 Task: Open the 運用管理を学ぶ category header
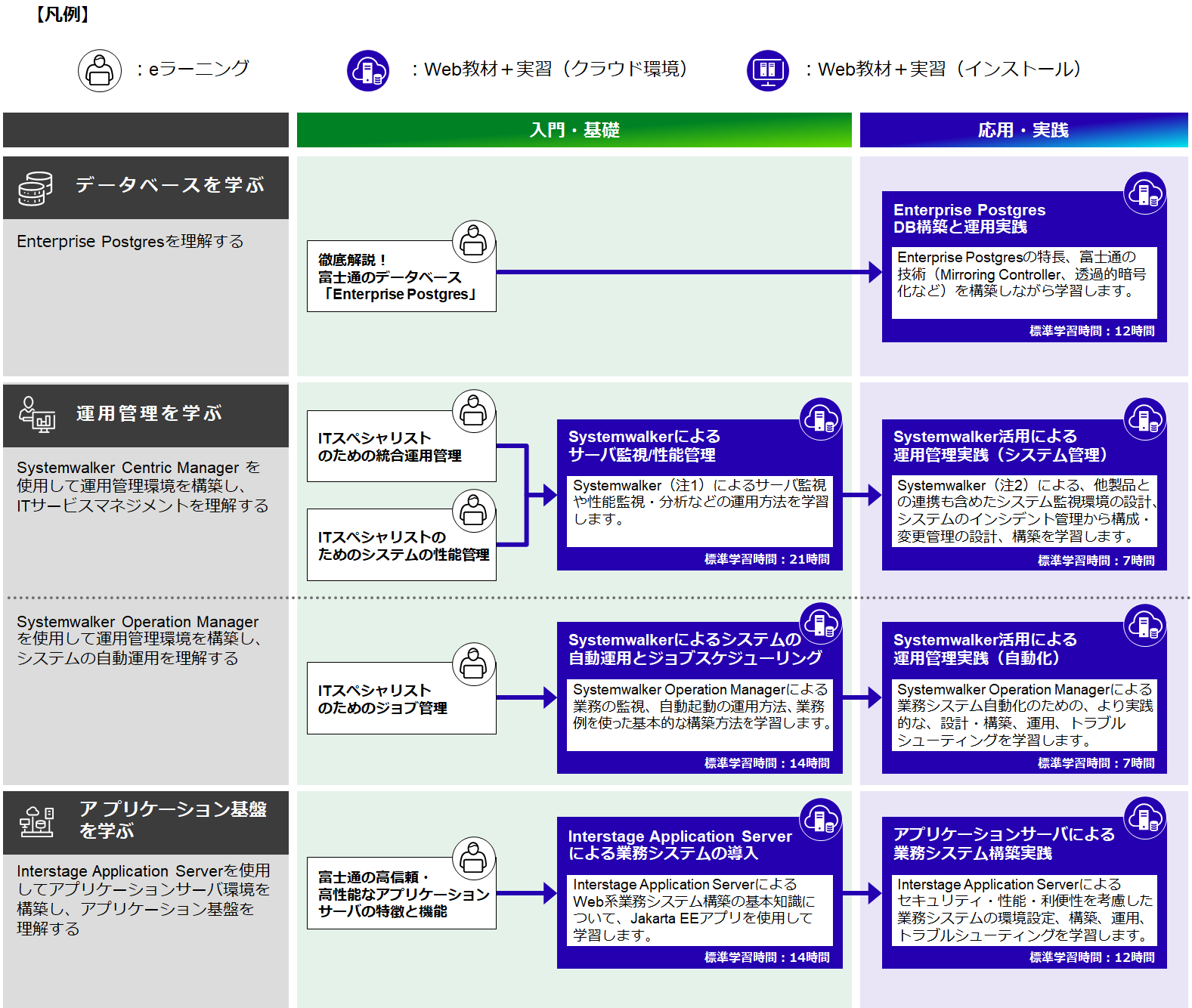click(x=146, y=415)
